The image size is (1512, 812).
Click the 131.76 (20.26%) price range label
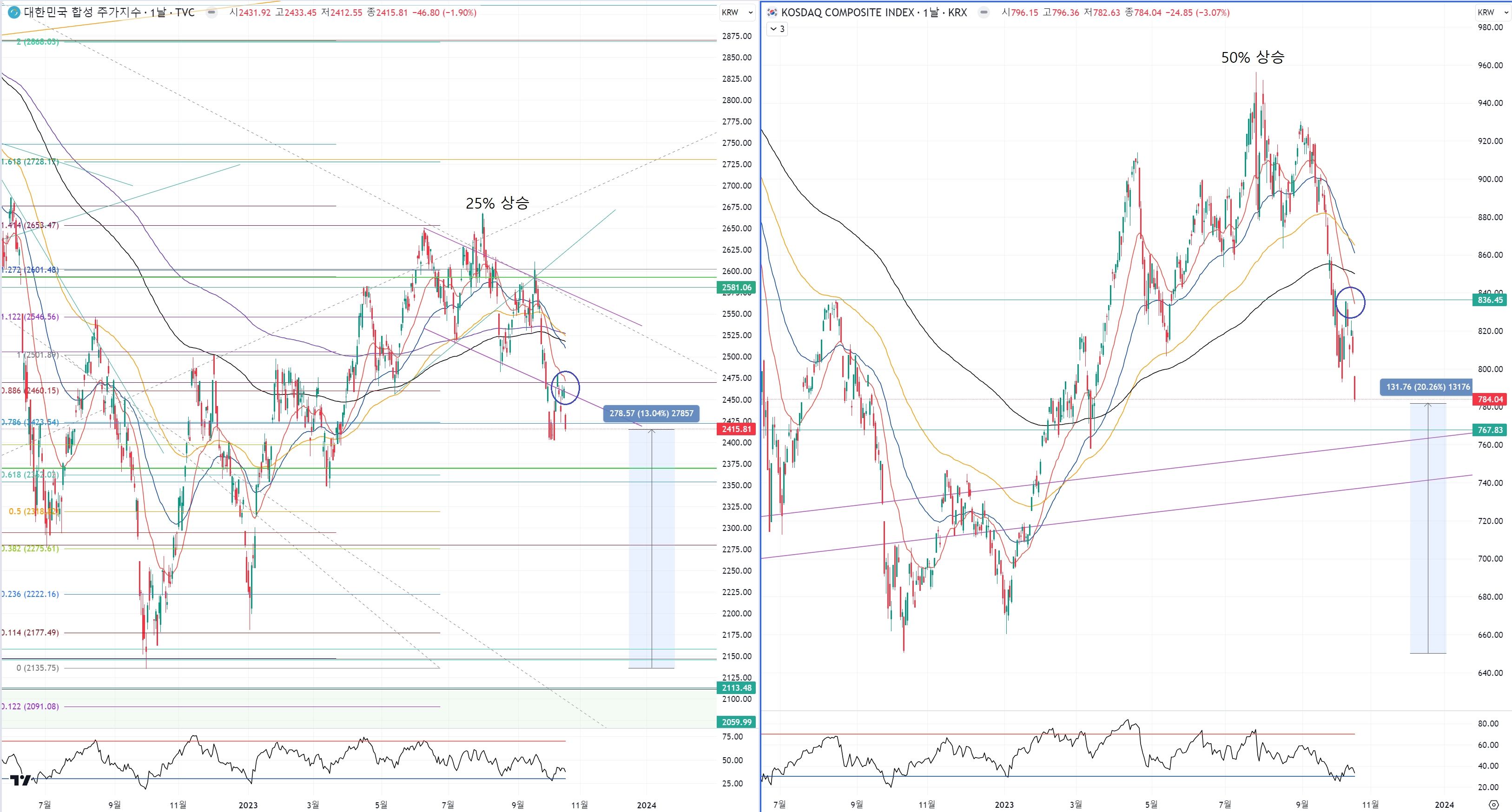[1427, 386]
